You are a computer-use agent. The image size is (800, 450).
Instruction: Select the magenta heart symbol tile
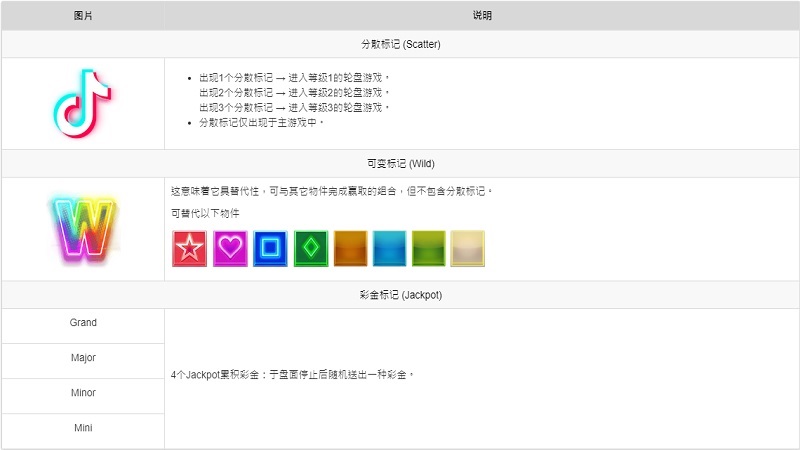(230, 248)
